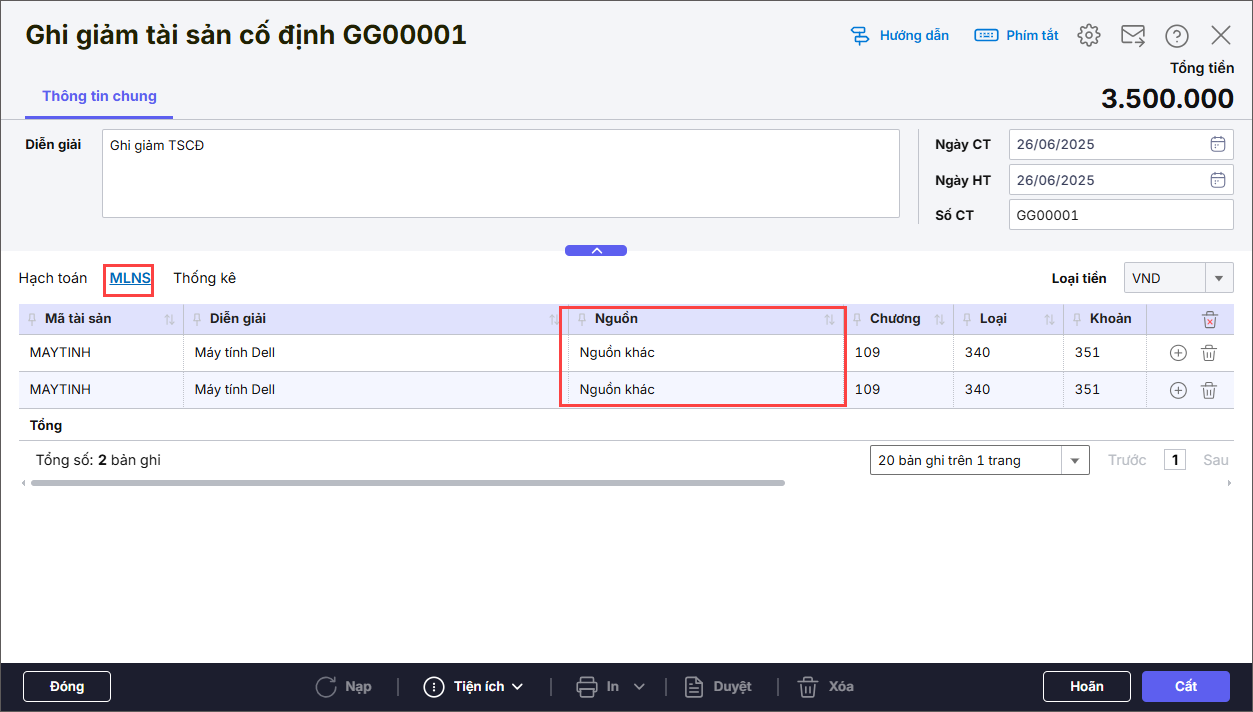Click the mail feedback envelope icon
This screenshot has height=712, width=1253.
click(x=1132, y=36)
